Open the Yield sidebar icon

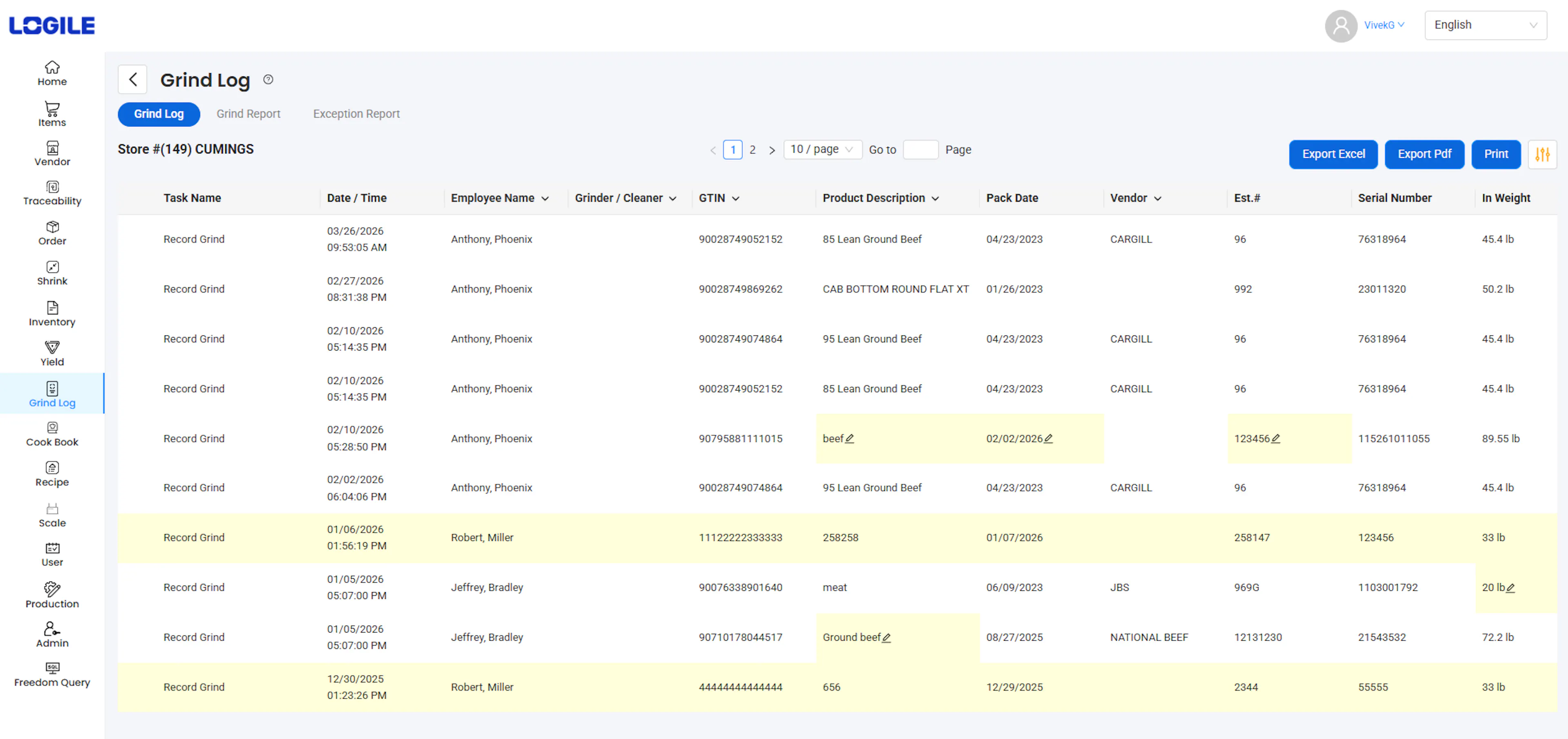pos(52,348)
